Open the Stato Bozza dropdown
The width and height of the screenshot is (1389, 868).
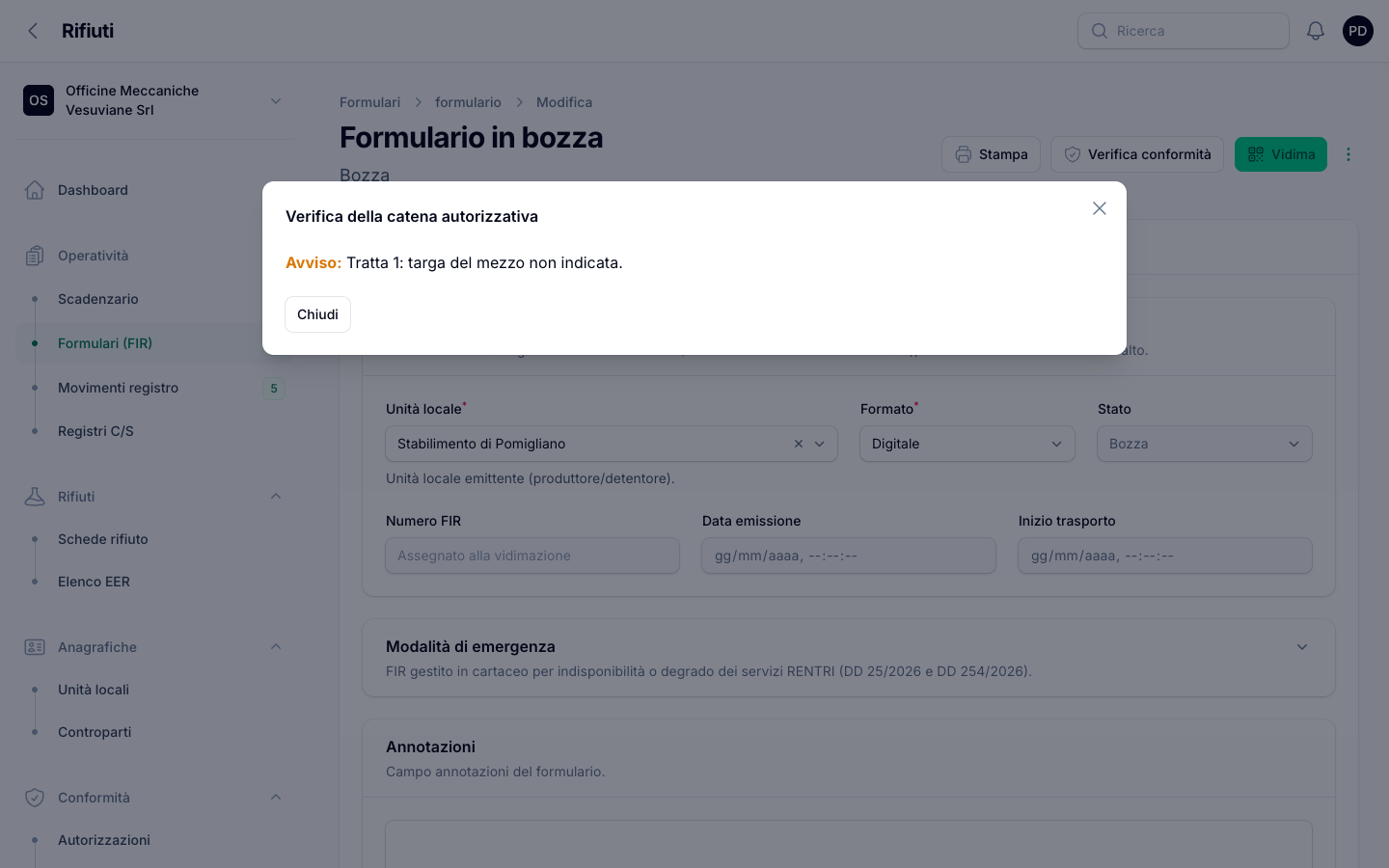click(1205, 444)
